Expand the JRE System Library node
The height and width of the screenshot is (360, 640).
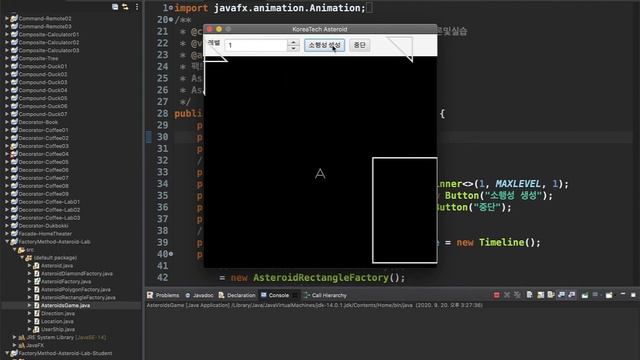[14, 338]
